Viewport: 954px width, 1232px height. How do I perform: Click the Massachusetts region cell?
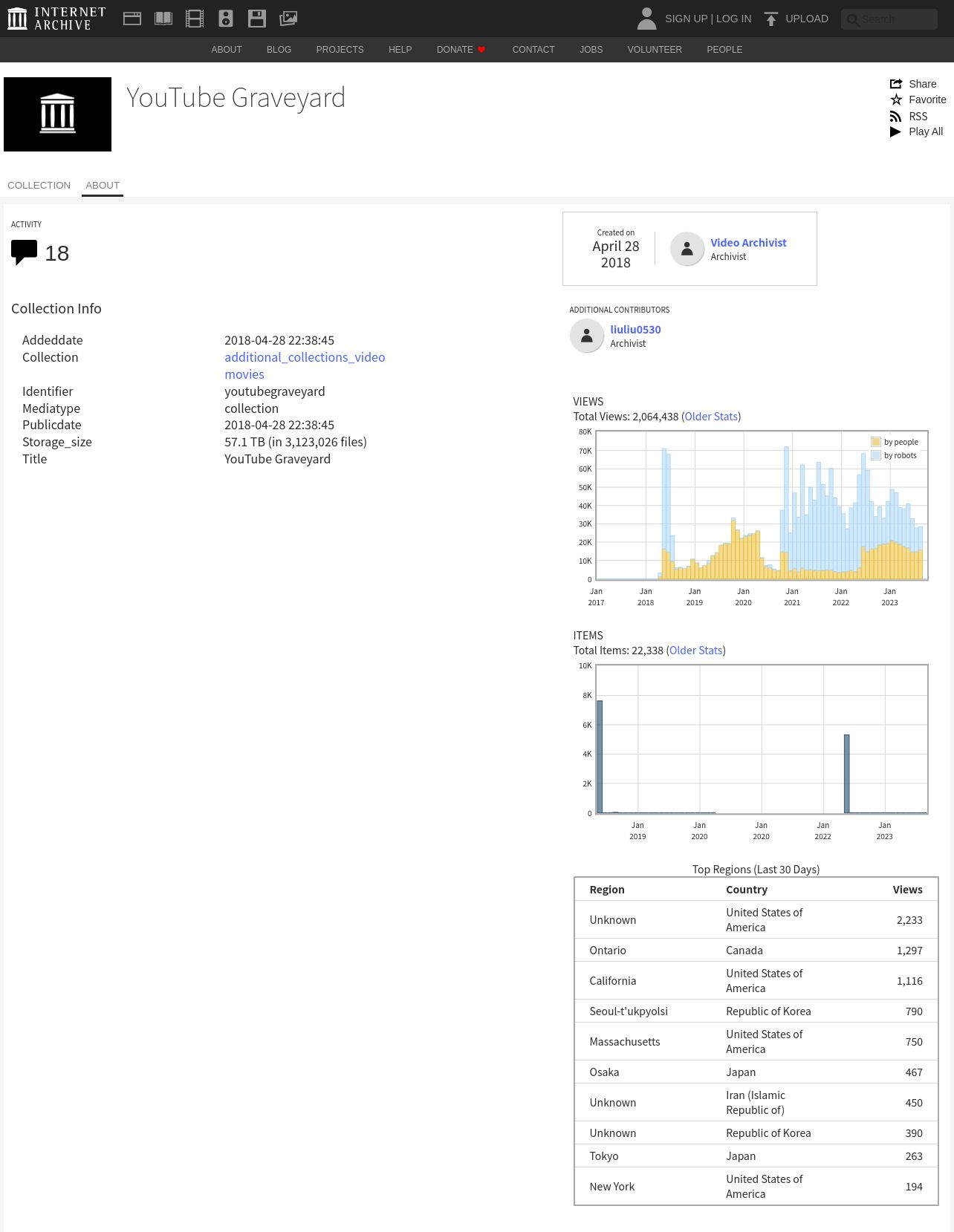[625, 1042]
